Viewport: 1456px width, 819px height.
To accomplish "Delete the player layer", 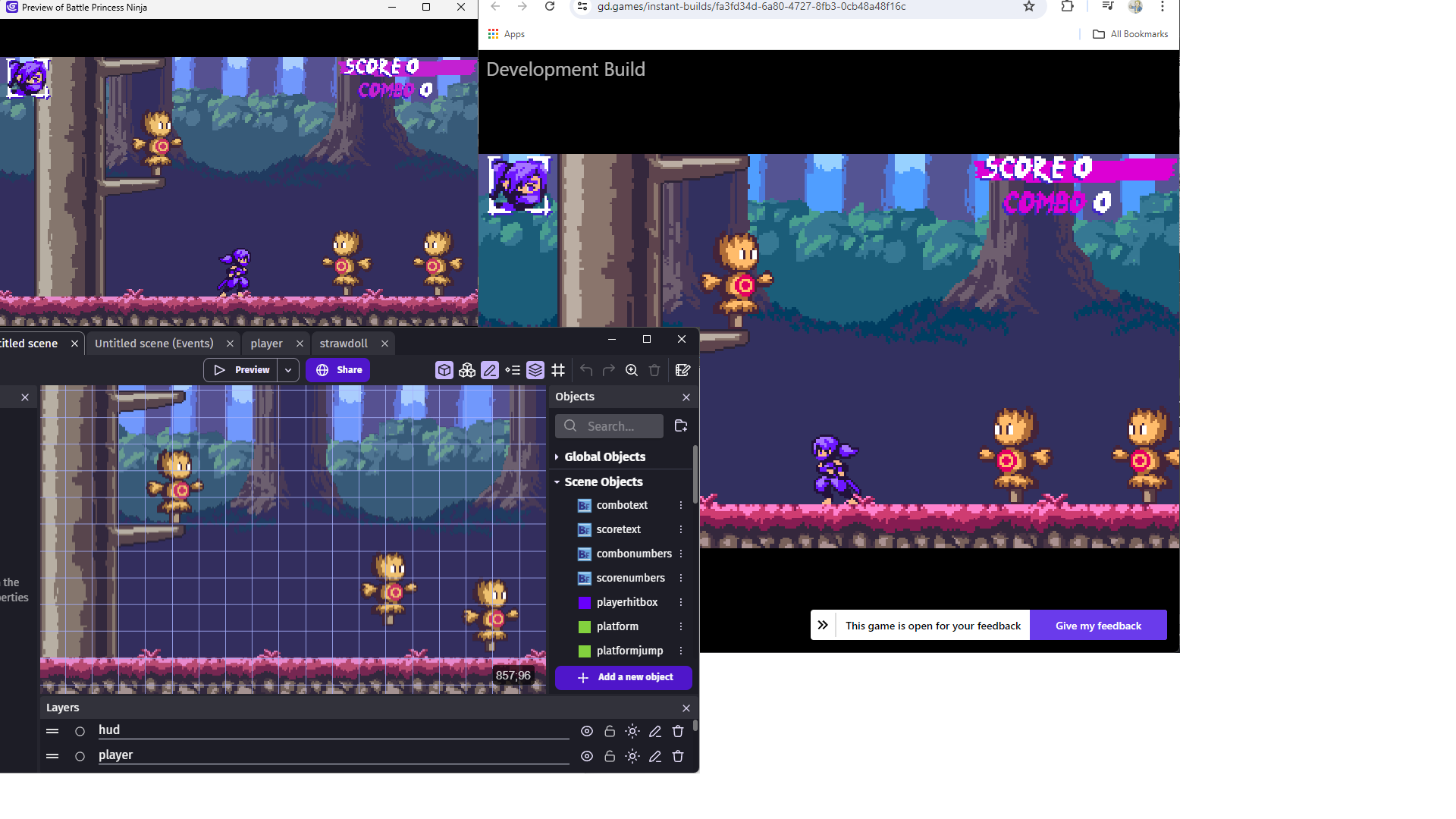I will tap(678, 756).
